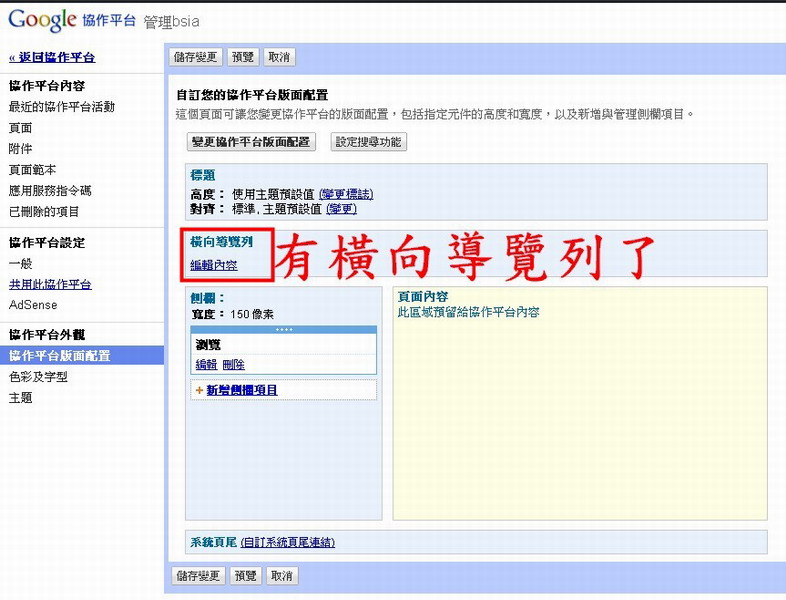Open 主題 in the sidebar

[x=20, y=397]
